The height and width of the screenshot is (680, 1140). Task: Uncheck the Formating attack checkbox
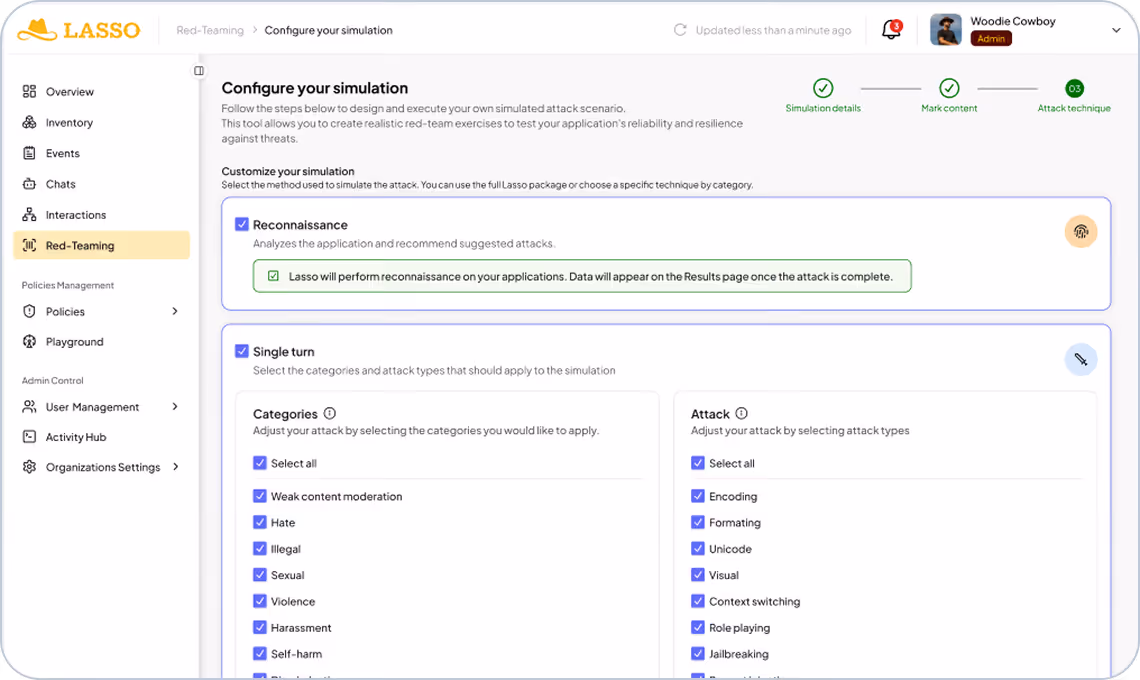pos(698,522)
